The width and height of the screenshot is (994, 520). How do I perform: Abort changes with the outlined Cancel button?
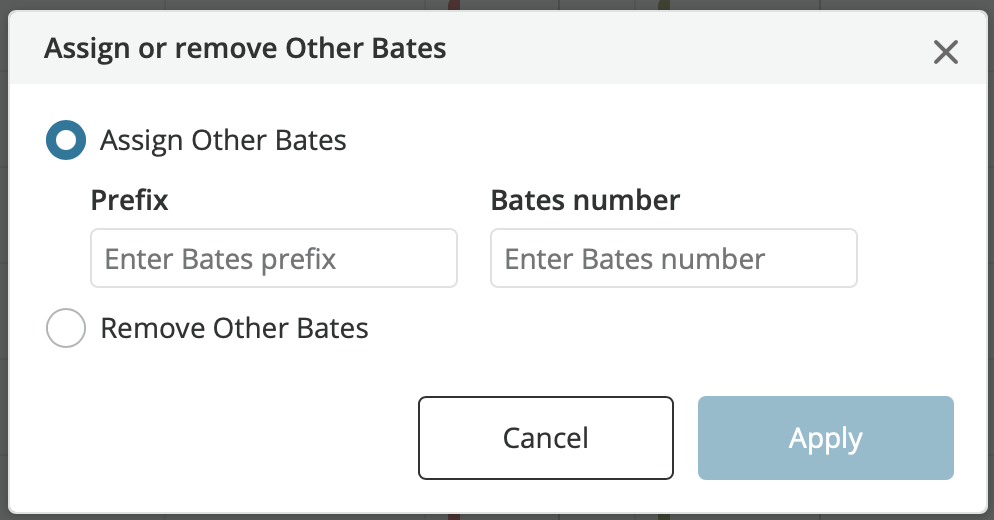point(546,438)
